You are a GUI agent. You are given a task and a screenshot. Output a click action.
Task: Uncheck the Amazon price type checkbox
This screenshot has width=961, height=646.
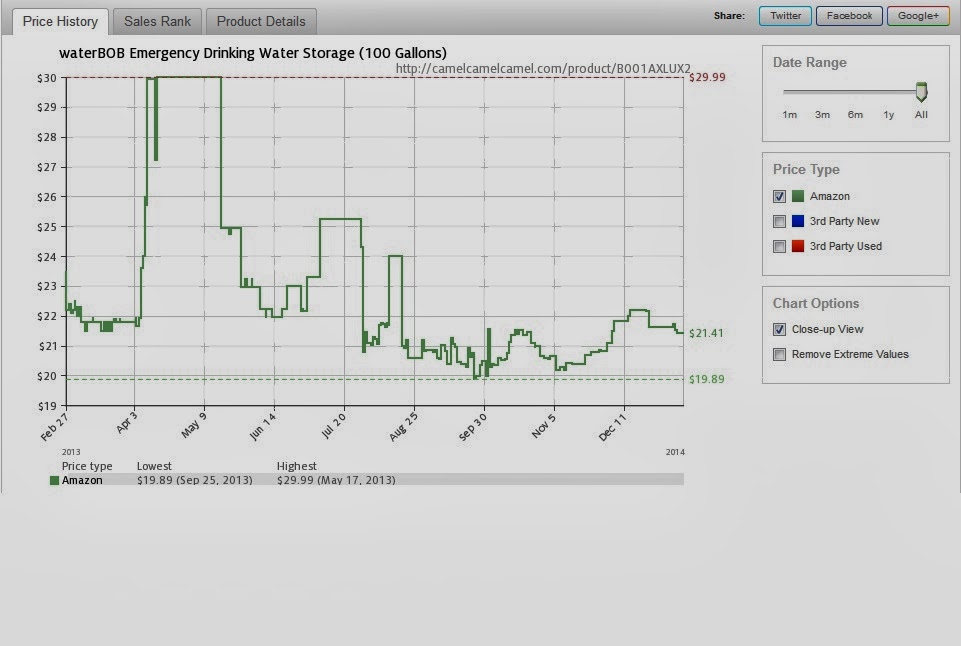(x=779, y=196)
